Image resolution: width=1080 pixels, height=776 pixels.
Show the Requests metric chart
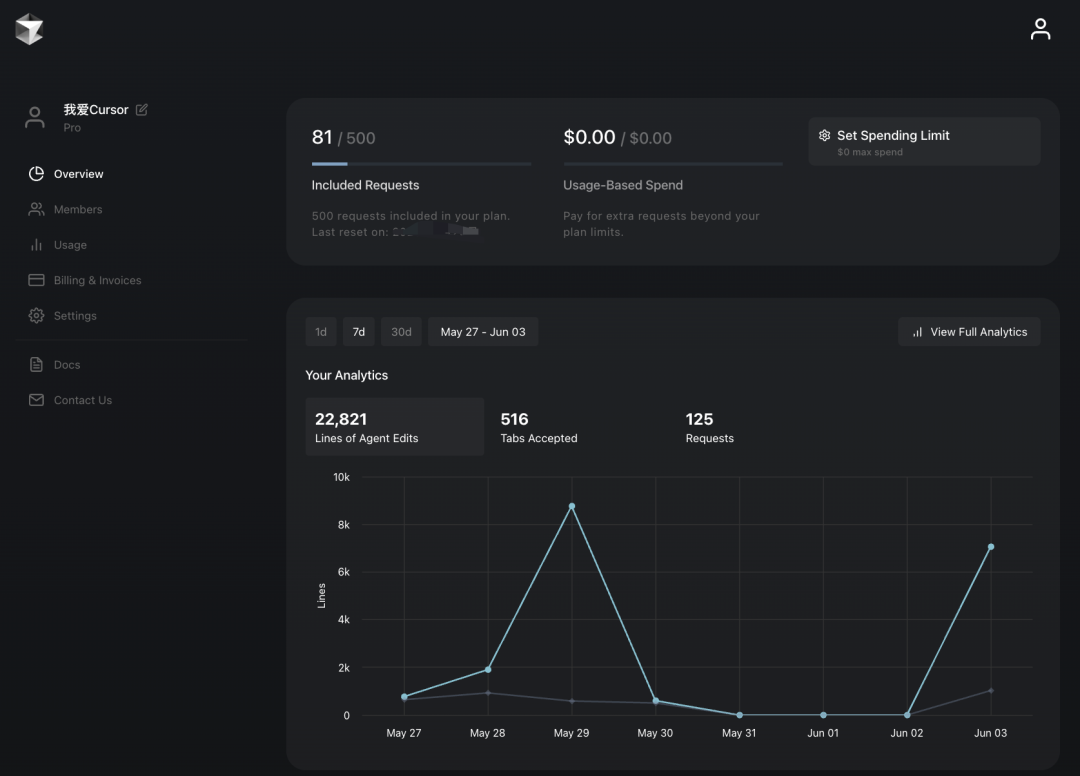click(709, 427)
